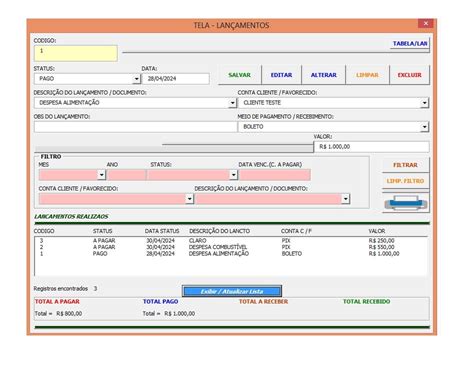Close the Tela - Lançamentos window
This screenshot has width=474, height=368.
click(x=426, y=23)
